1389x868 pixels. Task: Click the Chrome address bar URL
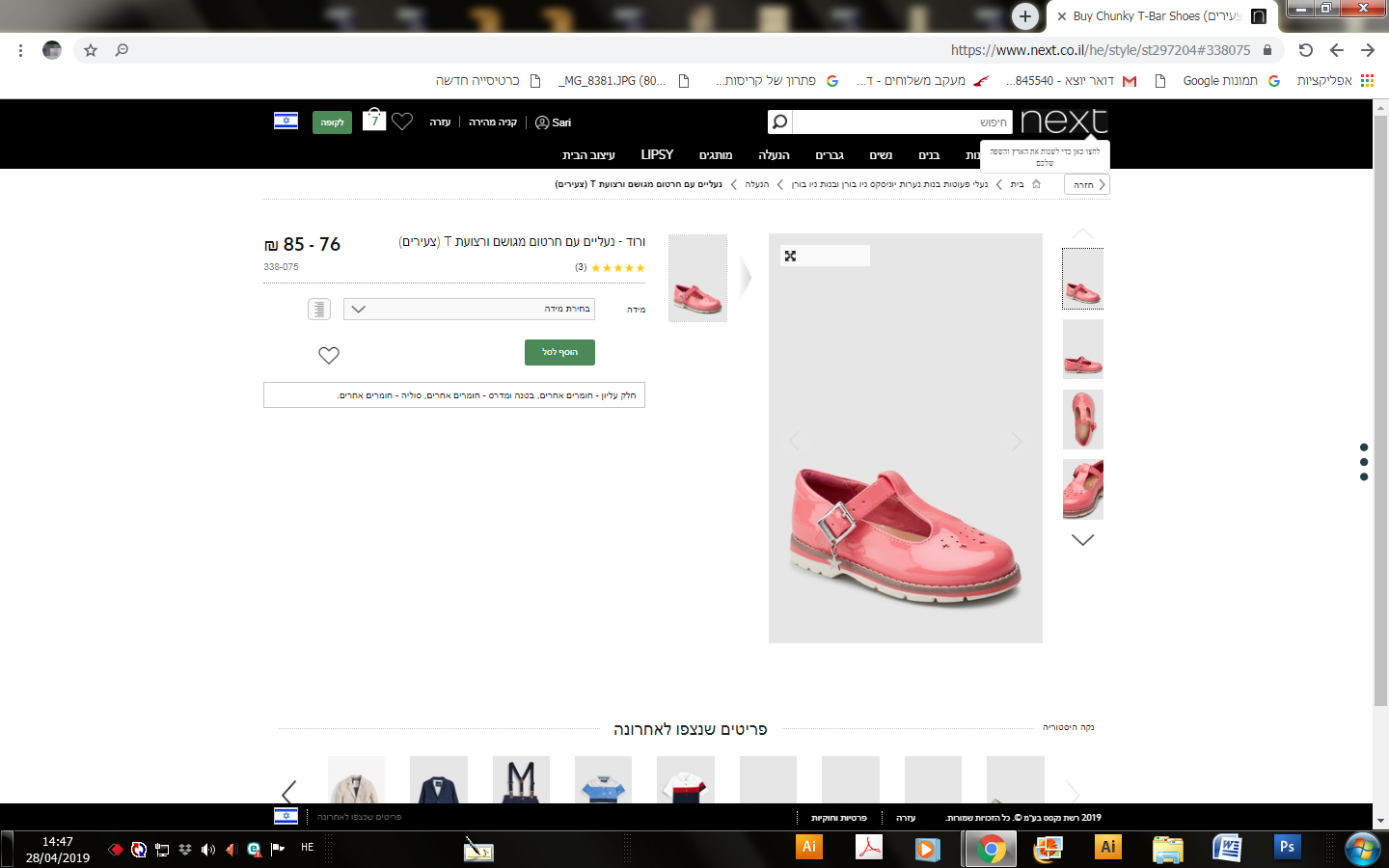pyautogui.click(x=1101, y=50)
